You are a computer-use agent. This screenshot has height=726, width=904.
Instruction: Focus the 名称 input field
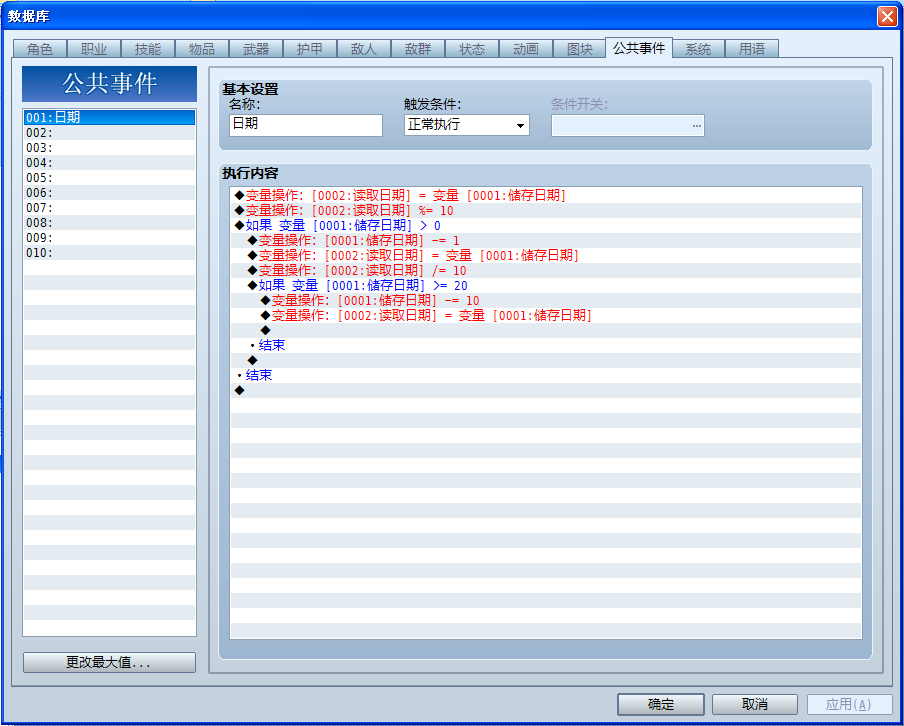(x=306, y=125)
